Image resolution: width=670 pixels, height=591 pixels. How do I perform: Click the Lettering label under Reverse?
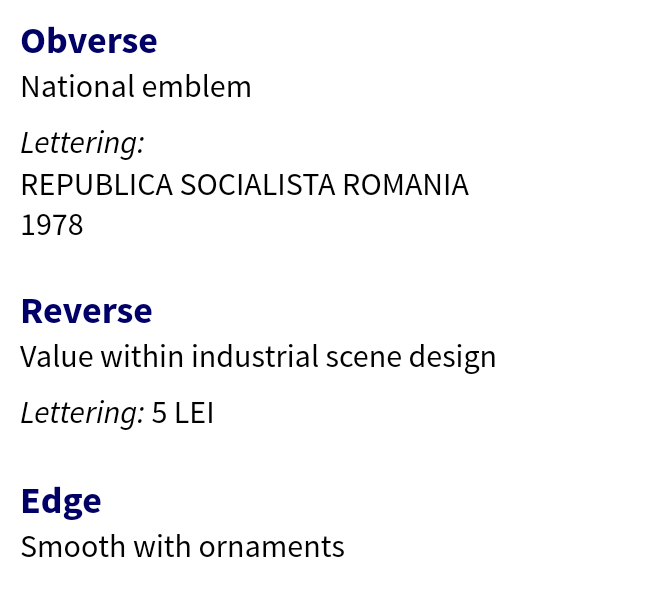(82, 413)
